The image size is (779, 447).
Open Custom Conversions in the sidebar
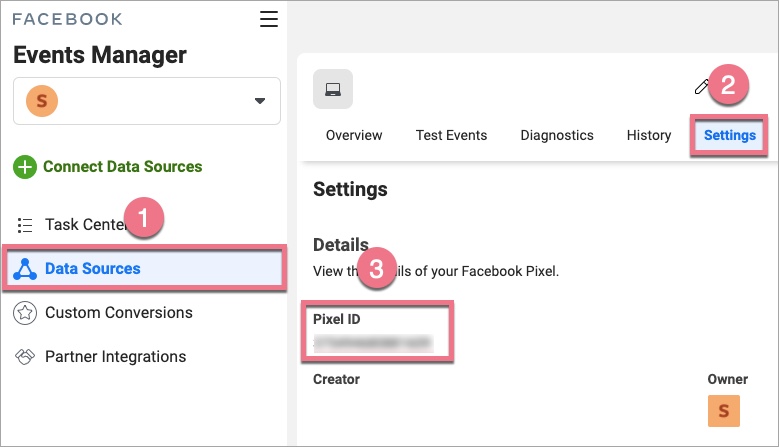point(118,313)
